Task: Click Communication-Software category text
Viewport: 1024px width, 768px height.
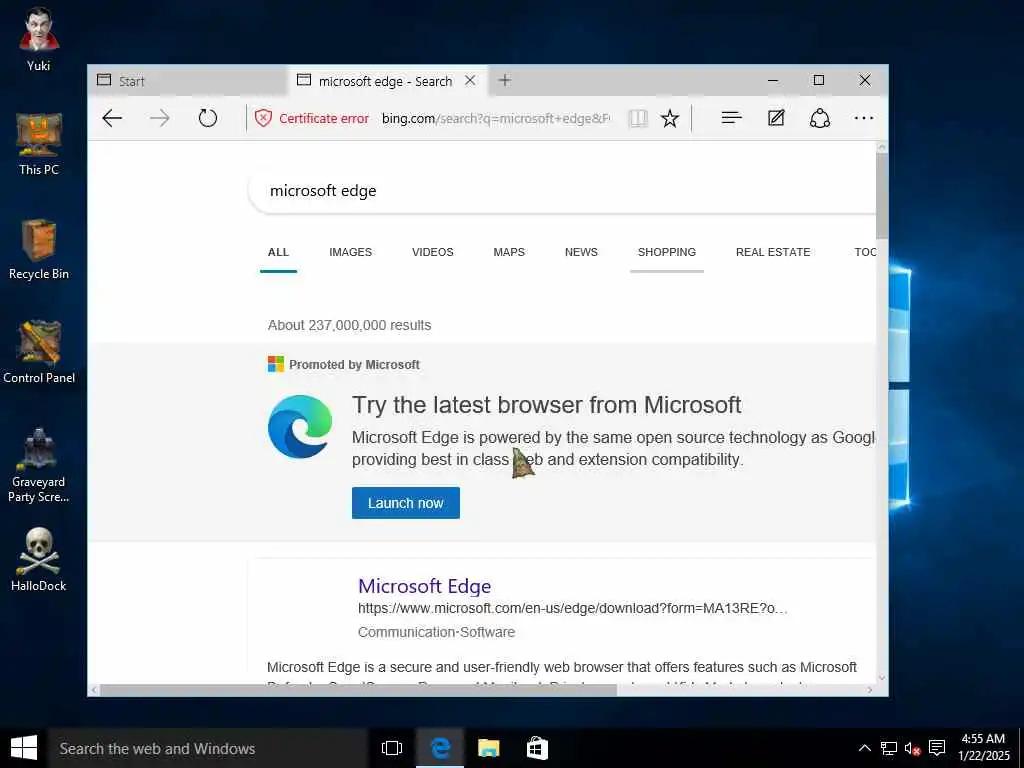Action: coord(436,632)
